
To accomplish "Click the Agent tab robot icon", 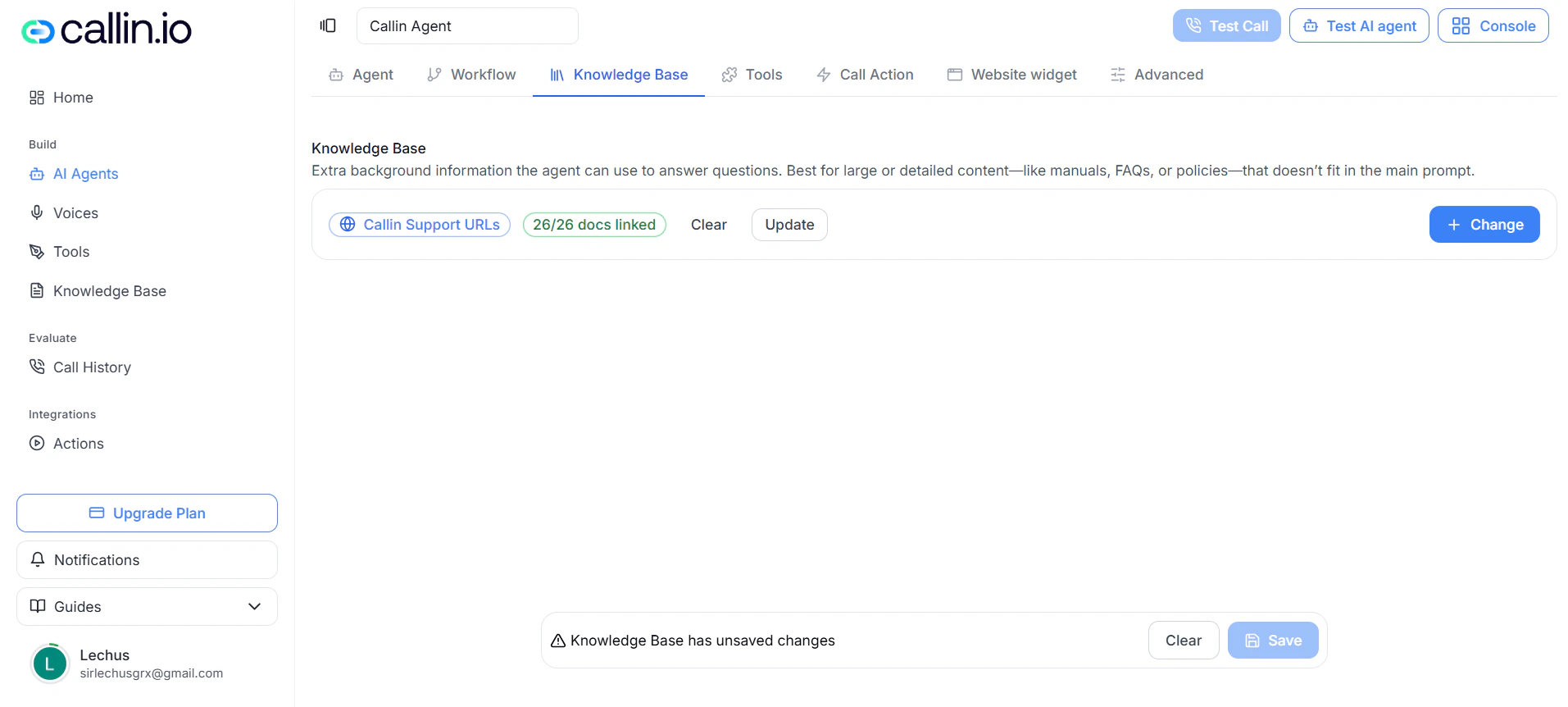I will 336,75.
